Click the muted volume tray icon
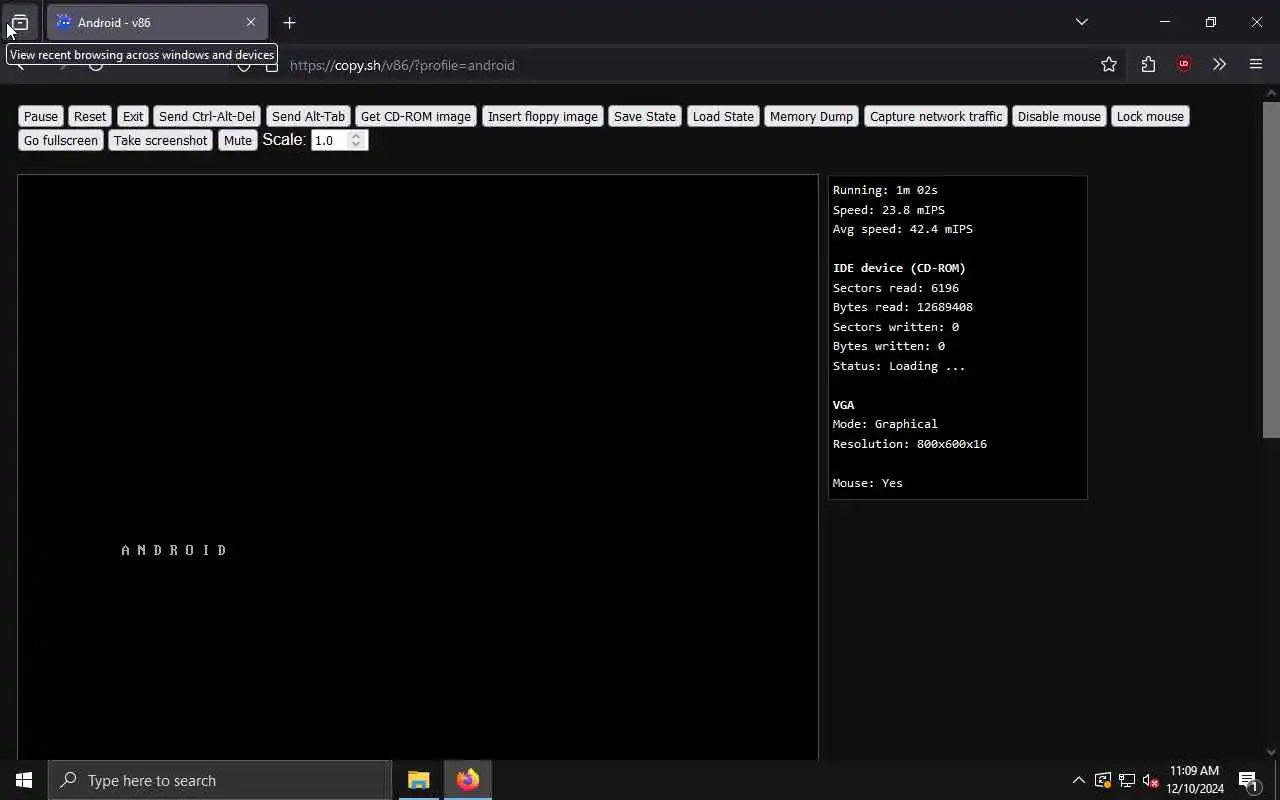This screenshot has width=1280, height=800. [x=1151, y=780]
